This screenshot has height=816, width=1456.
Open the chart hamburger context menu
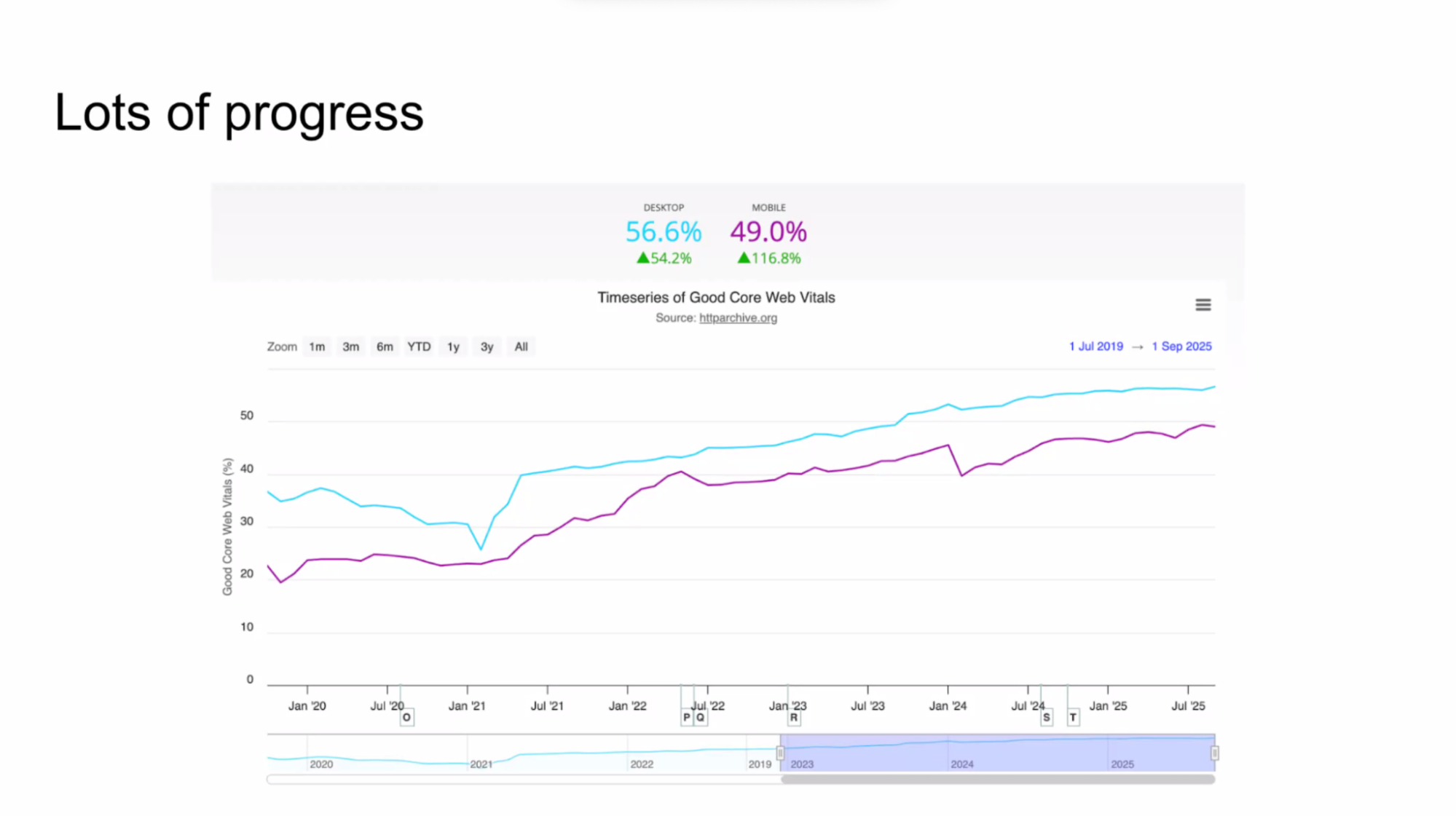click(1203, 305)
